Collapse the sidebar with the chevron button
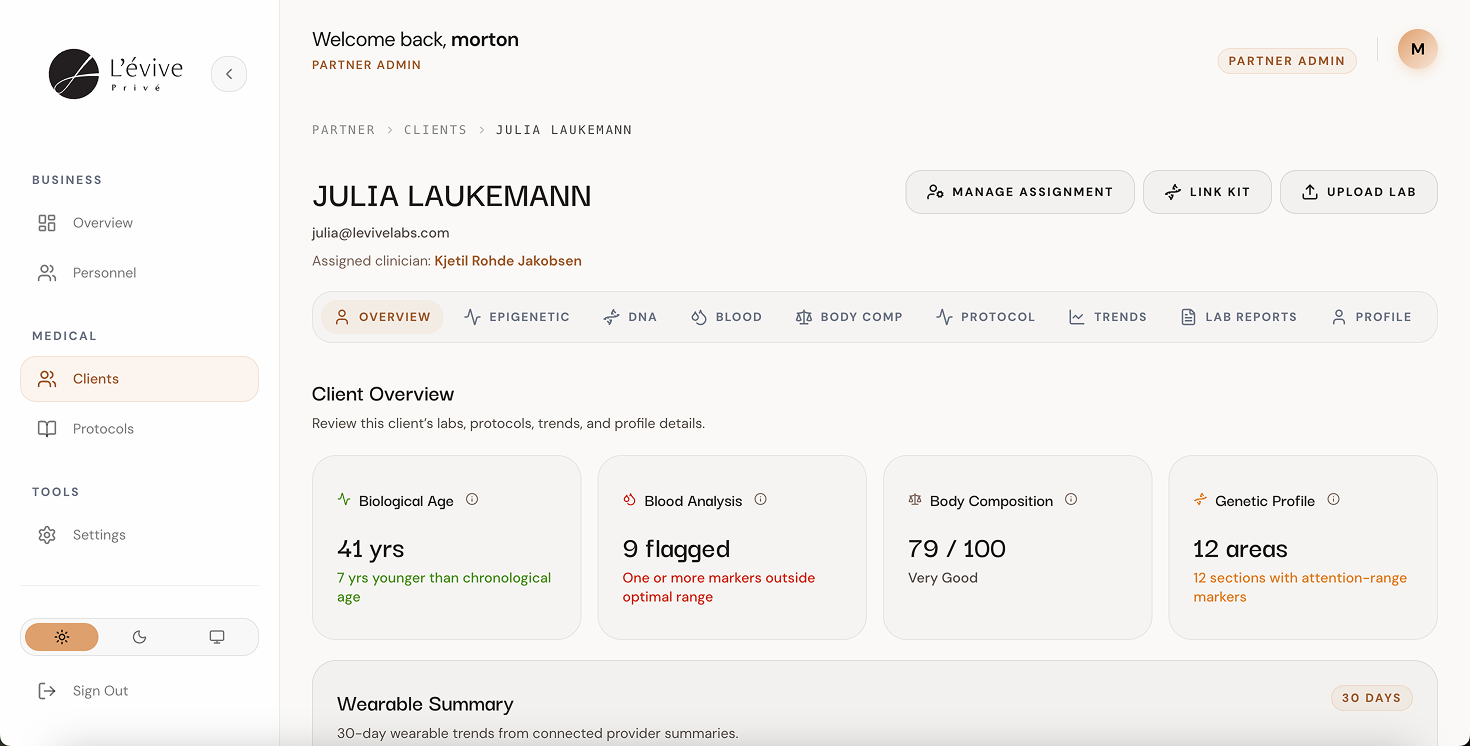The width and height of the screenshot is (1470, 746). (229, 74)
